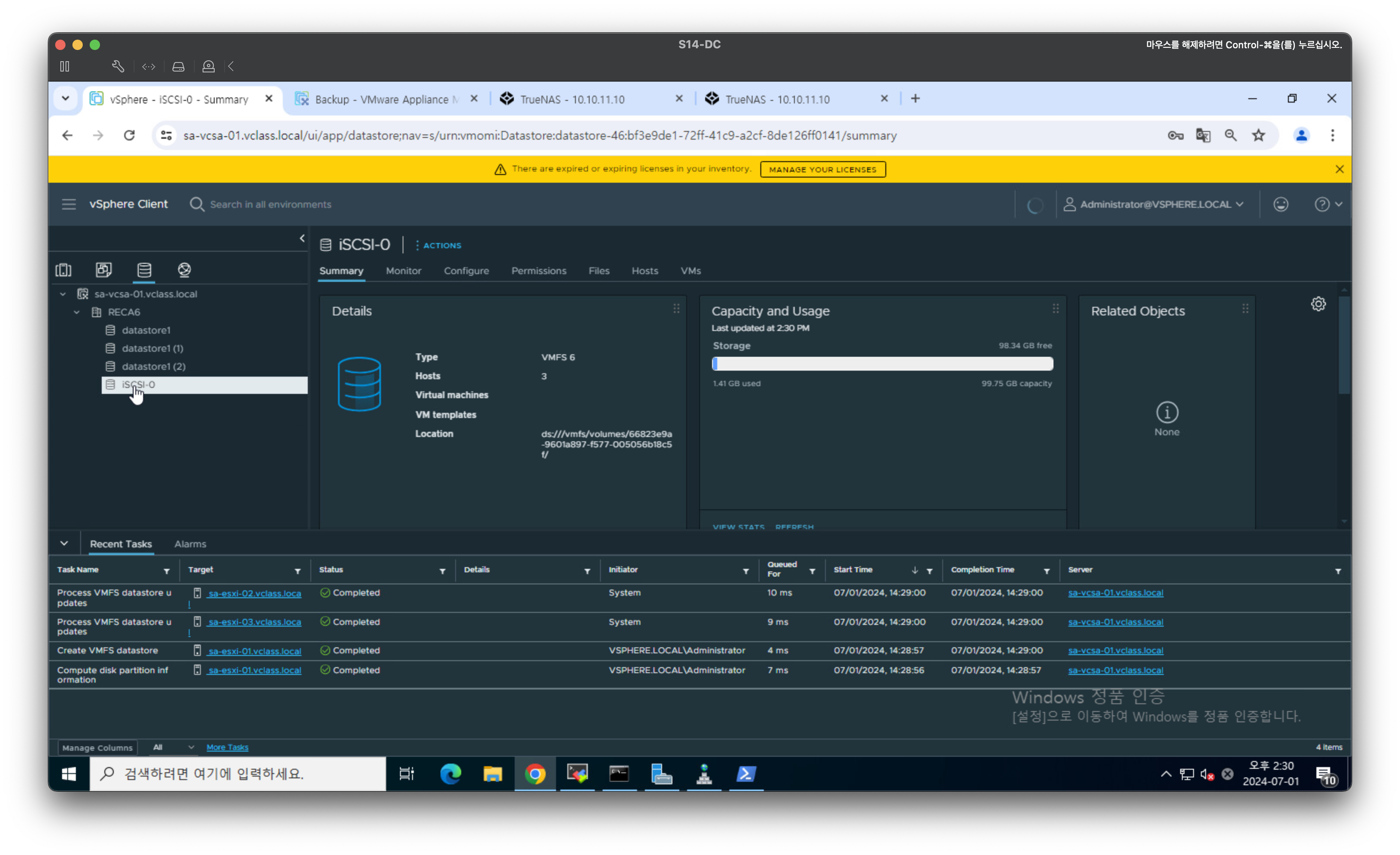This screenshot has width=1400, height=855.
Task: Select the Storage inventory view icon
Action: 144,270
